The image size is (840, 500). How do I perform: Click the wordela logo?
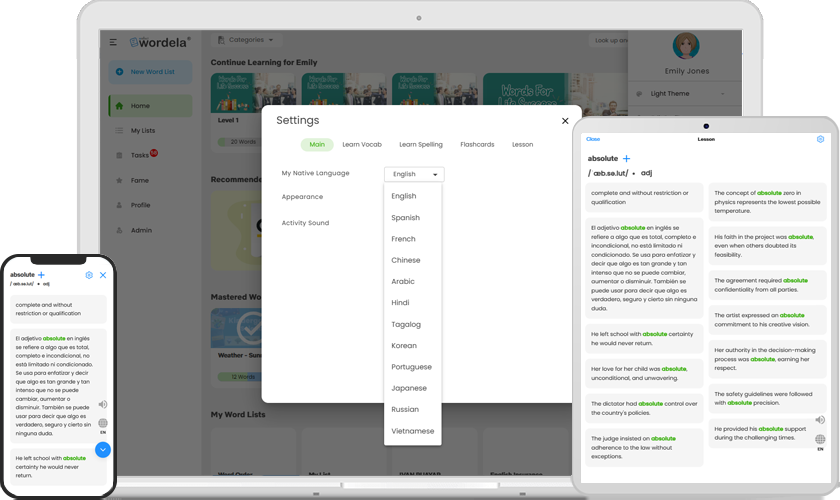click(160, 42)
